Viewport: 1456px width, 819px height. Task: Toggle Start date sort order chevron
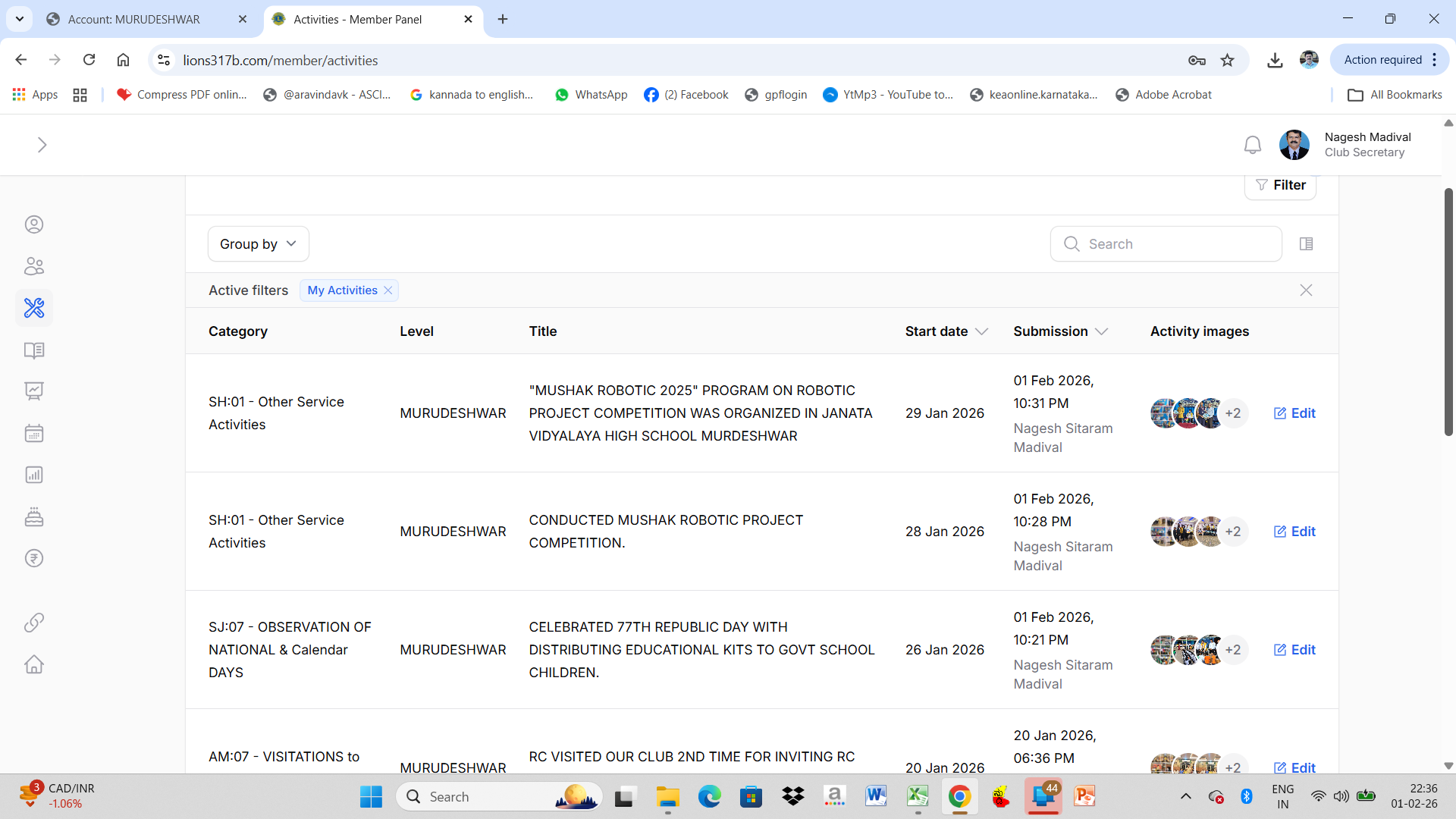point(981,331)
